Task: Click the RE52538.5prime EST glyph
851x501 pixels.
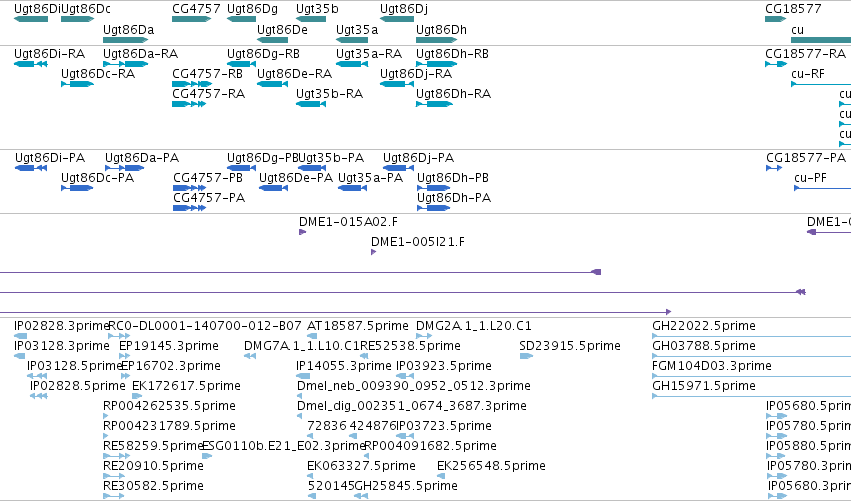Action: coord(364,356)
